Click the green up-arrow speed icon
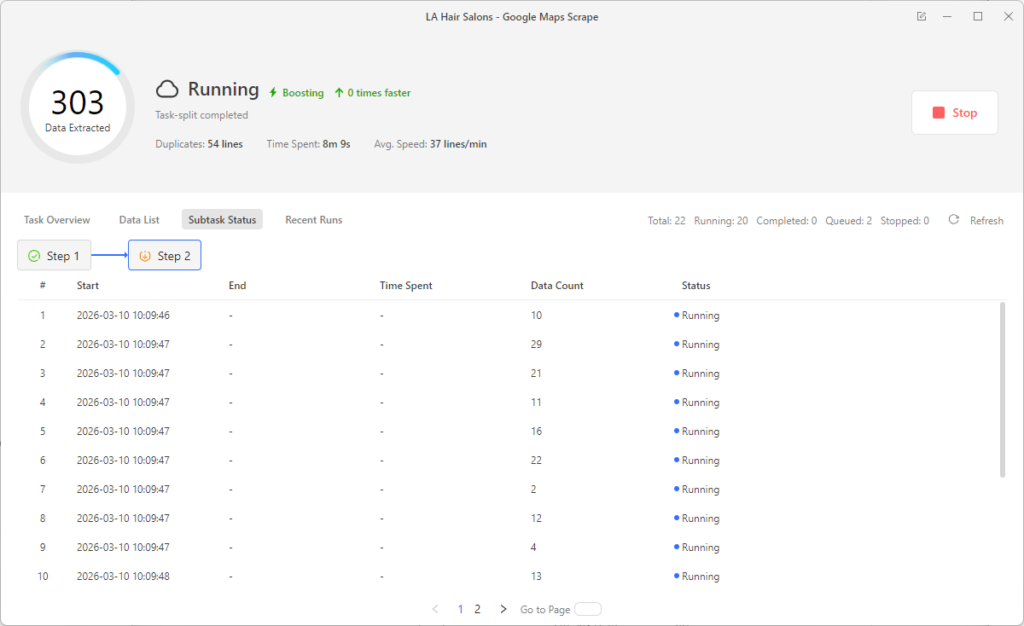1024x626 pixels. pyautogui.click(x=339, y=93)
